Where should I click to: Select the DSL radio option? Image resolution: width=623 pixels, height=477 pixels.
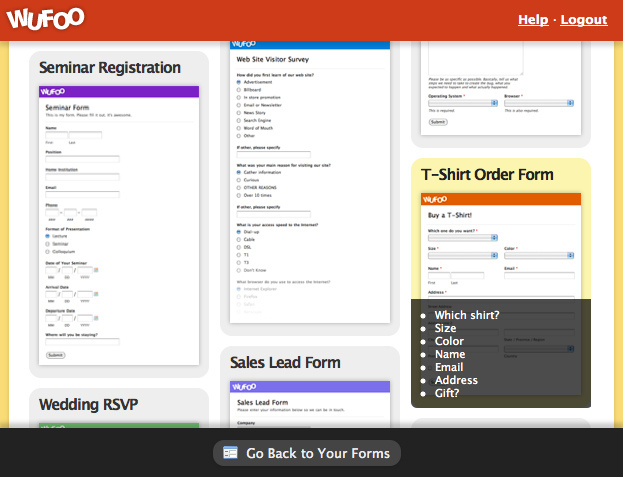[239, 247]
